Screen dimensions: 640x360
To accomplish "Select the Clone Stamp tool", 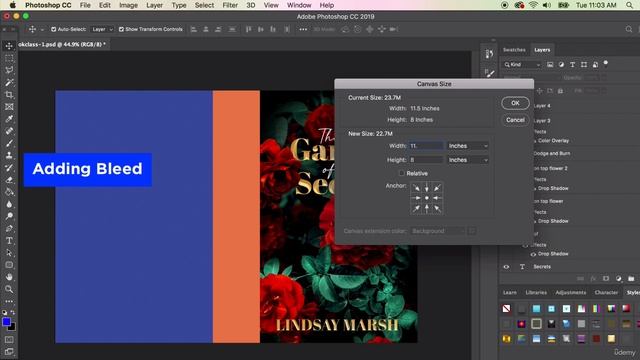I will [9, 156].
